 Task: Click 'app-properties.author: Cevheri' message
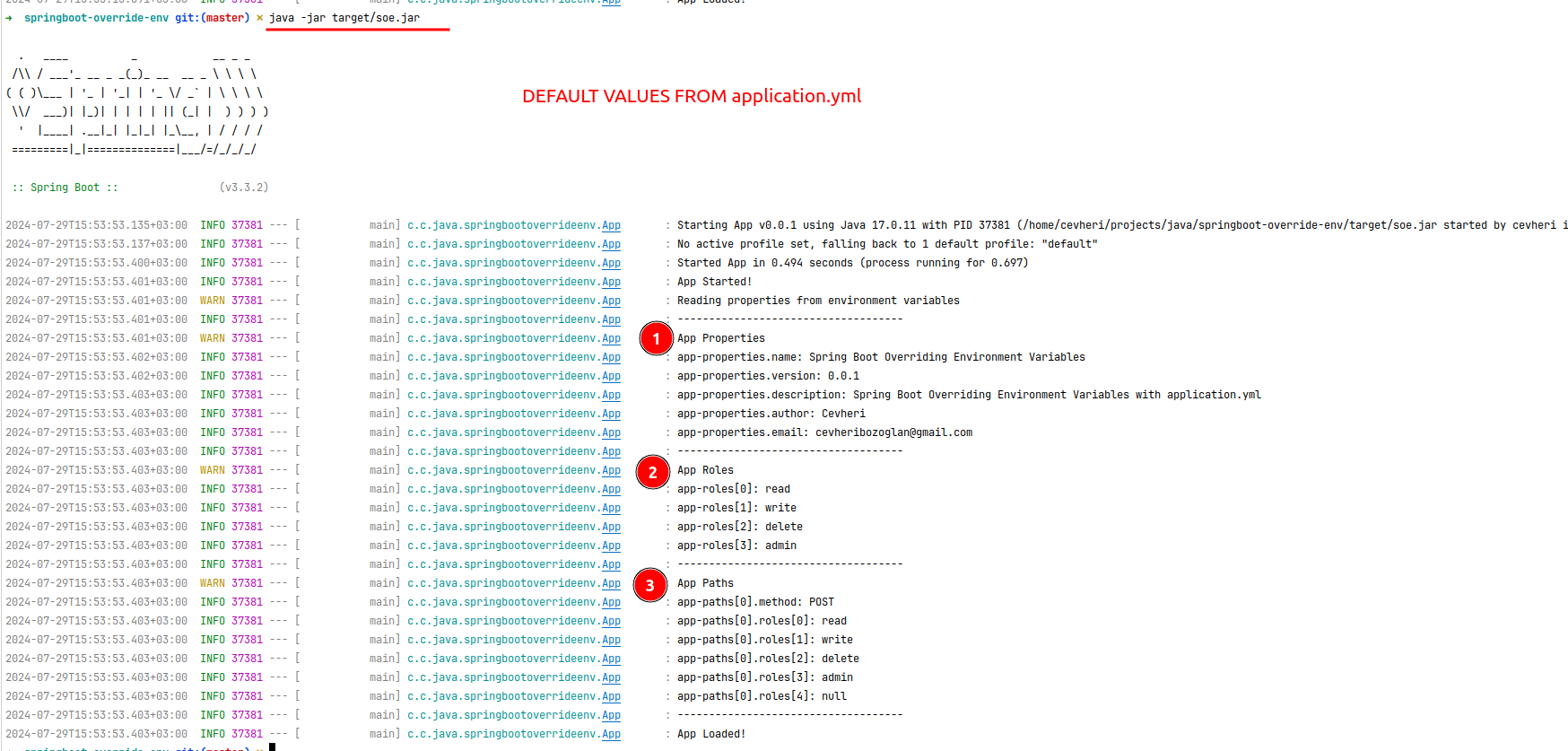click(x=771, y=414)
